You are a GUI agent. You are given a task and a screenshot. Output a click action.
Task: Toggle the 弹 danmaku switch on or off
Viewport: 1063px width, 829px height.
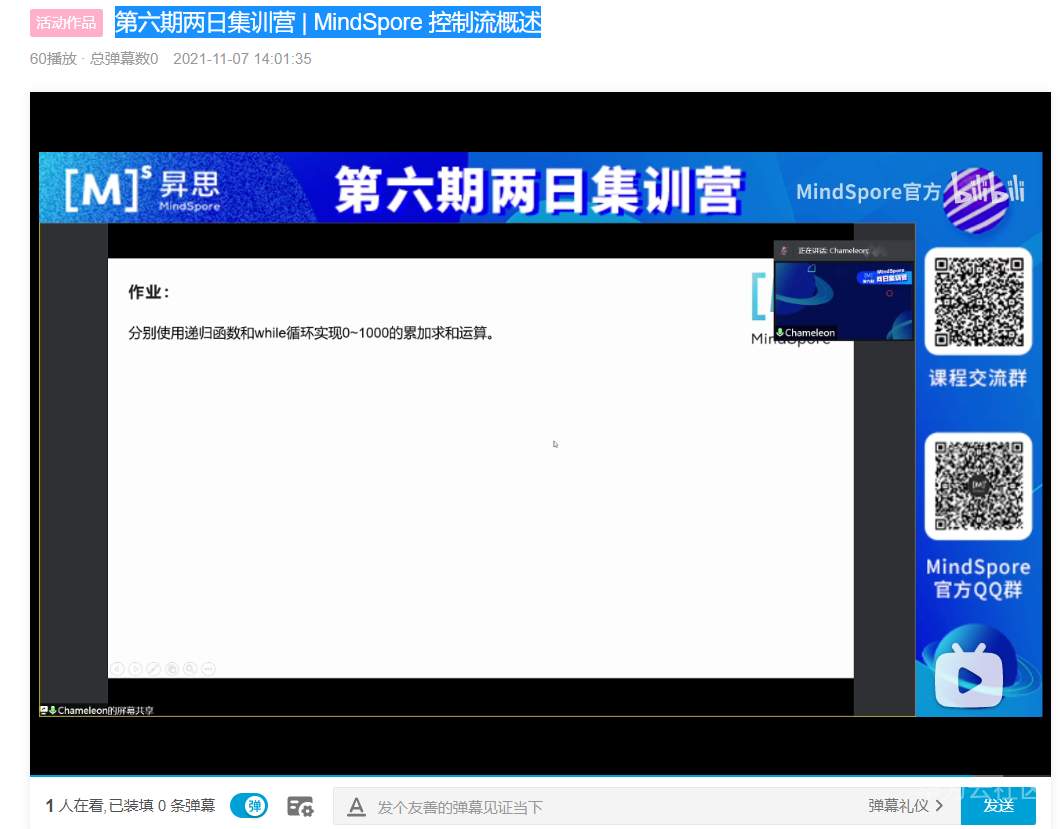(x=249, y=806)
